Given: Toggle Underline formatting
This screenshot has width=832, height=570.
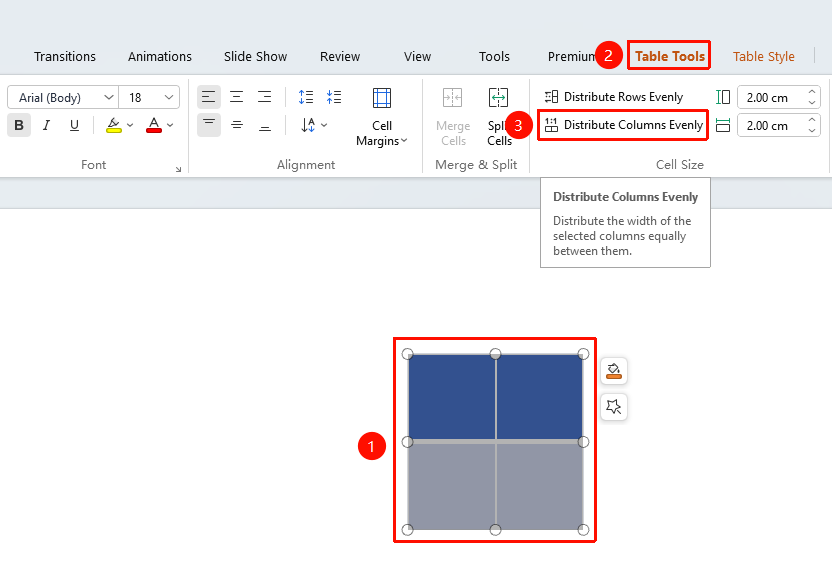Looking at the screenshot, I should (74, 126).
